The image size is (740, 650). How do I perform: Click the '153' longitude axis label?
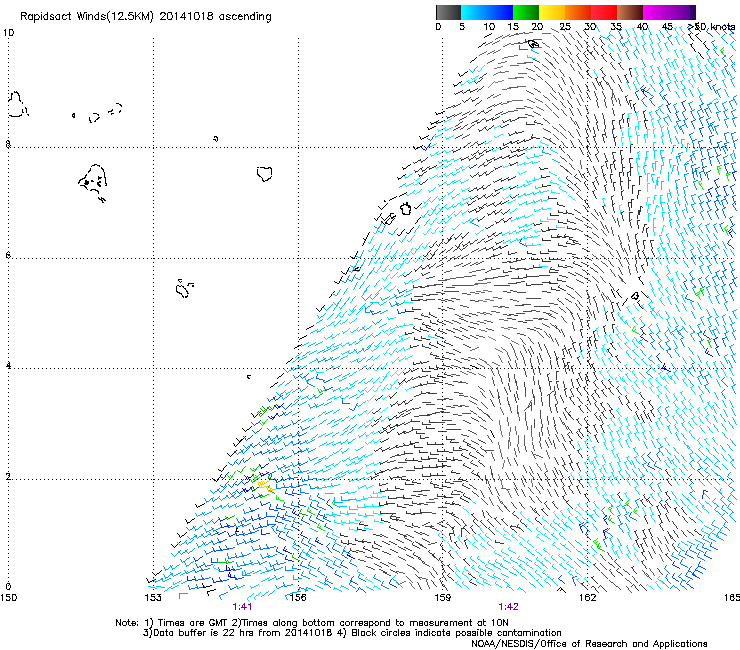[x=153, y=598]
